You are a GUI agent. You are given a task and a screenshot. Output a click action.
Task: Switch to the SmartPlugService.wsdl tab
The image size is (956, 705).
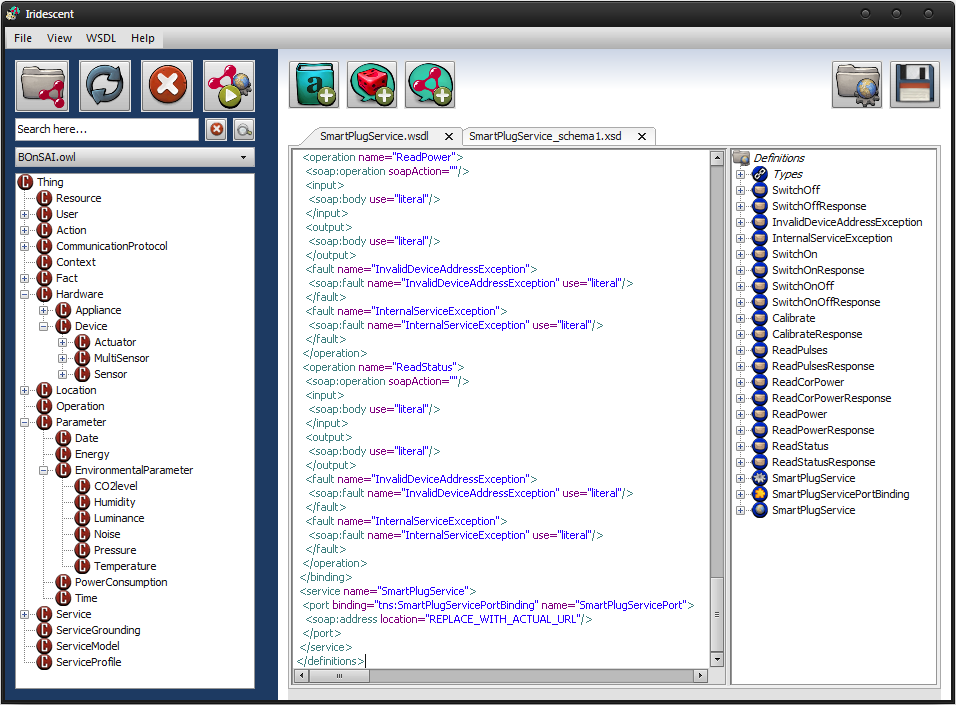point(374,136)
